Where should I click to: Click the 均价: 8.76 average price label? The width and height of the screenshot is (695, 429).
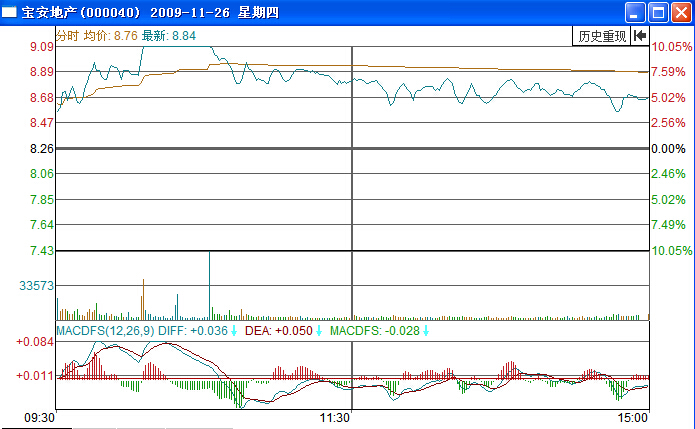coord(110,35)
